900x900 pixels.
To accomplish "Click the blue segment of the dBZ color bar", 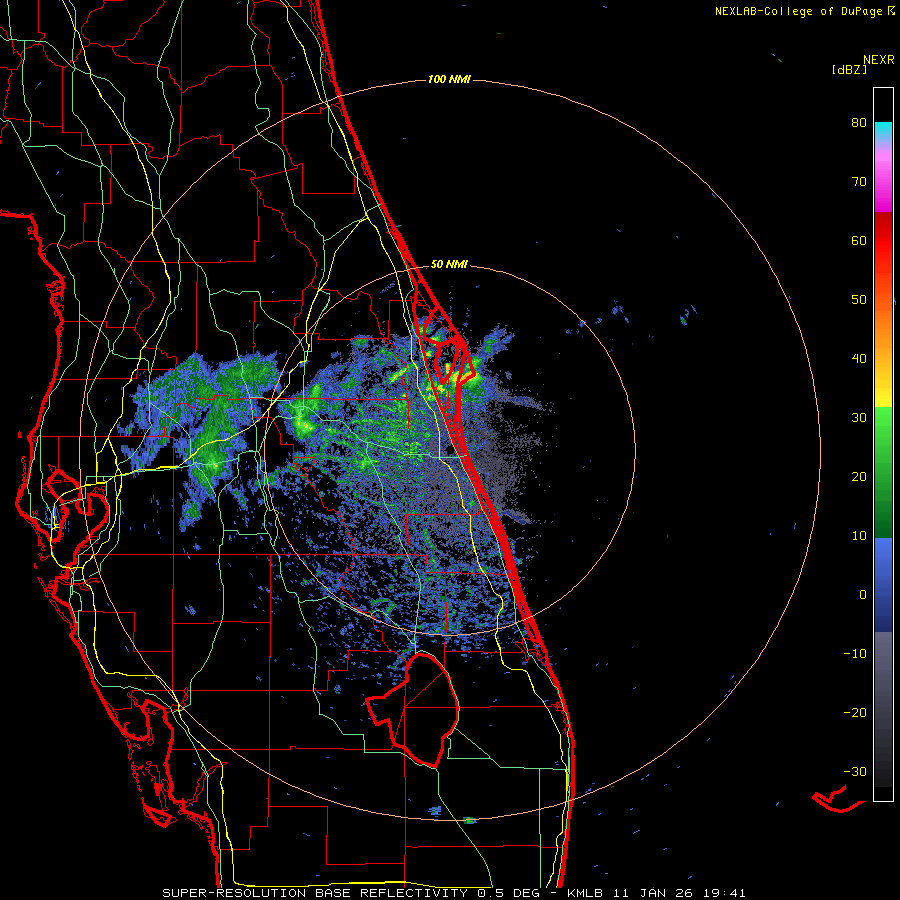I will [x=883, y=584].
